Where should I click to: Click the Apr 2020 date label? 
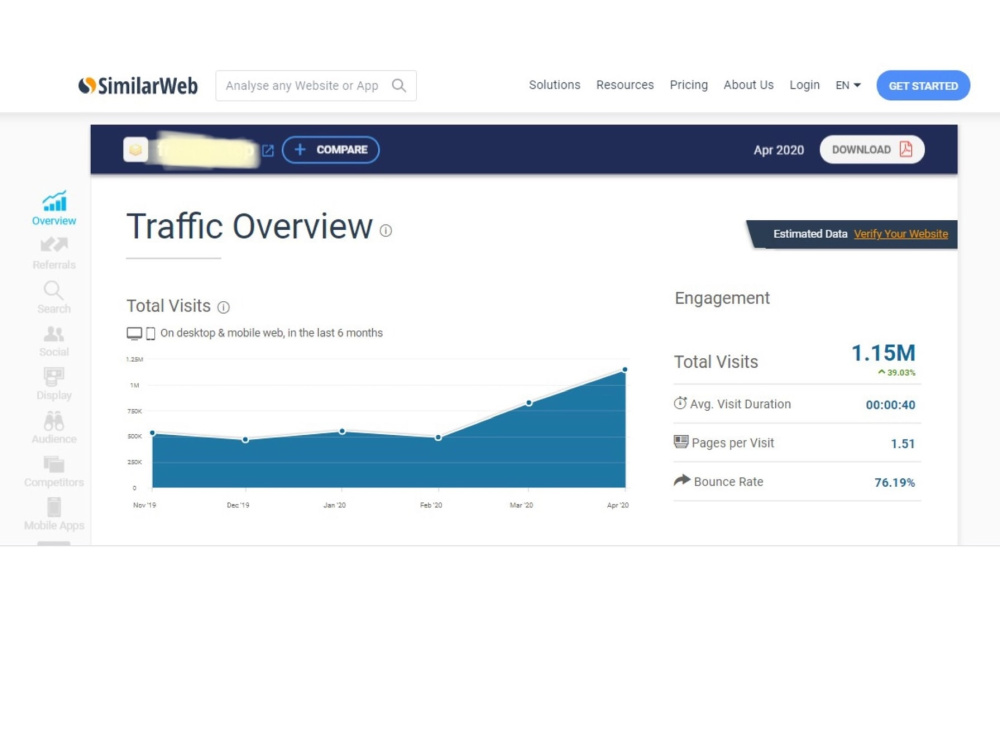click(x=779, y=151)
